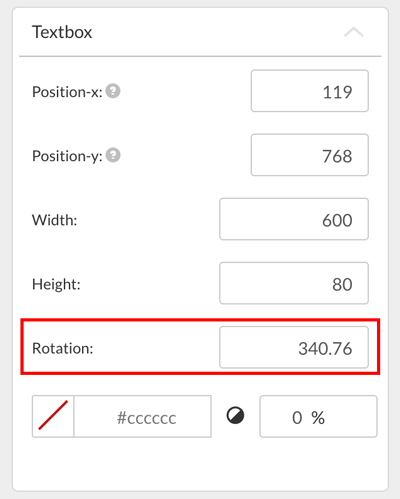Click the Position-y label text
The width and height of the screenshot is (400, 499).
[67, 156]
